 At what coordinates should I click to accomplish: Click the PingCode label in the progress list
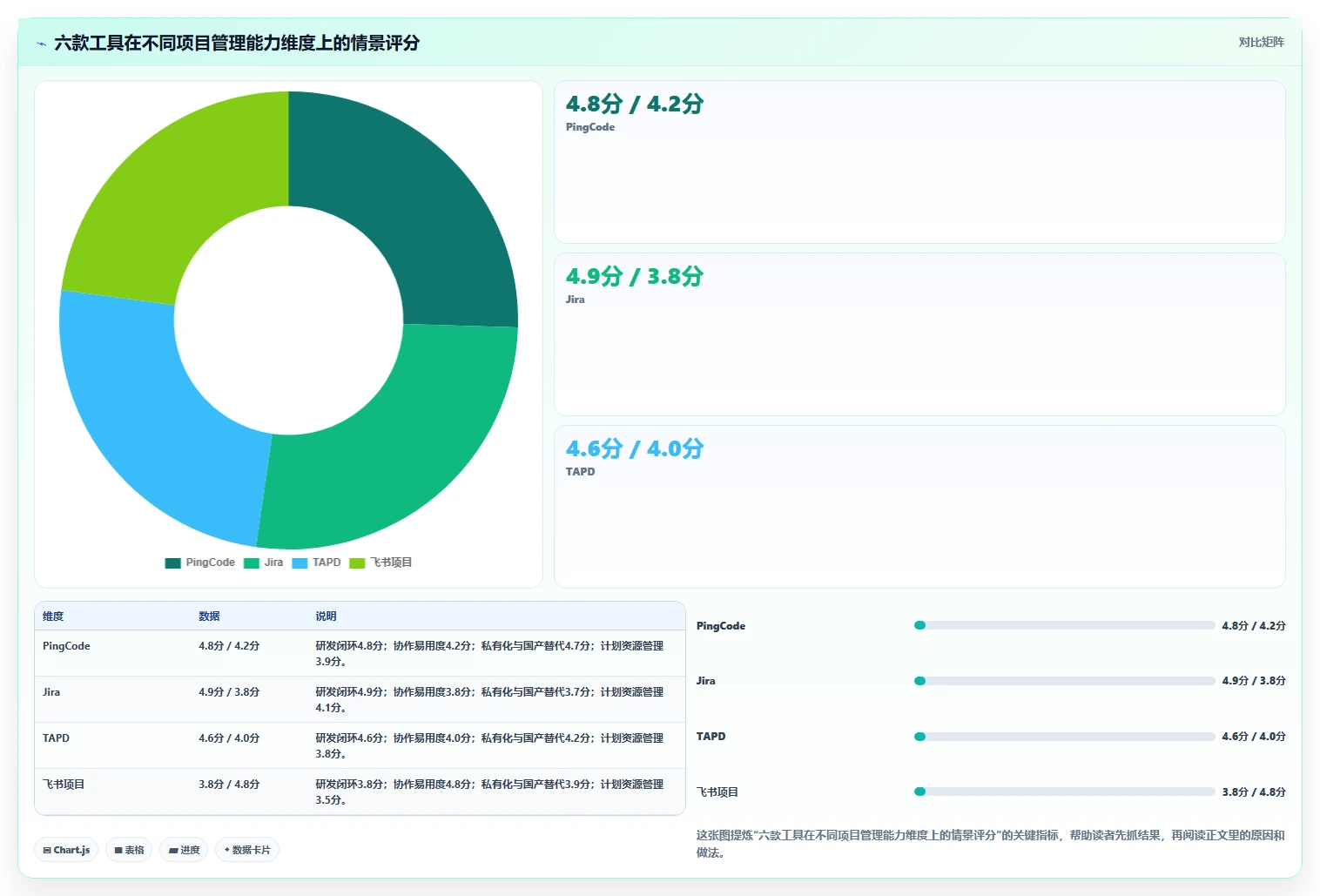pyautogui.click(x=721, y=626)
